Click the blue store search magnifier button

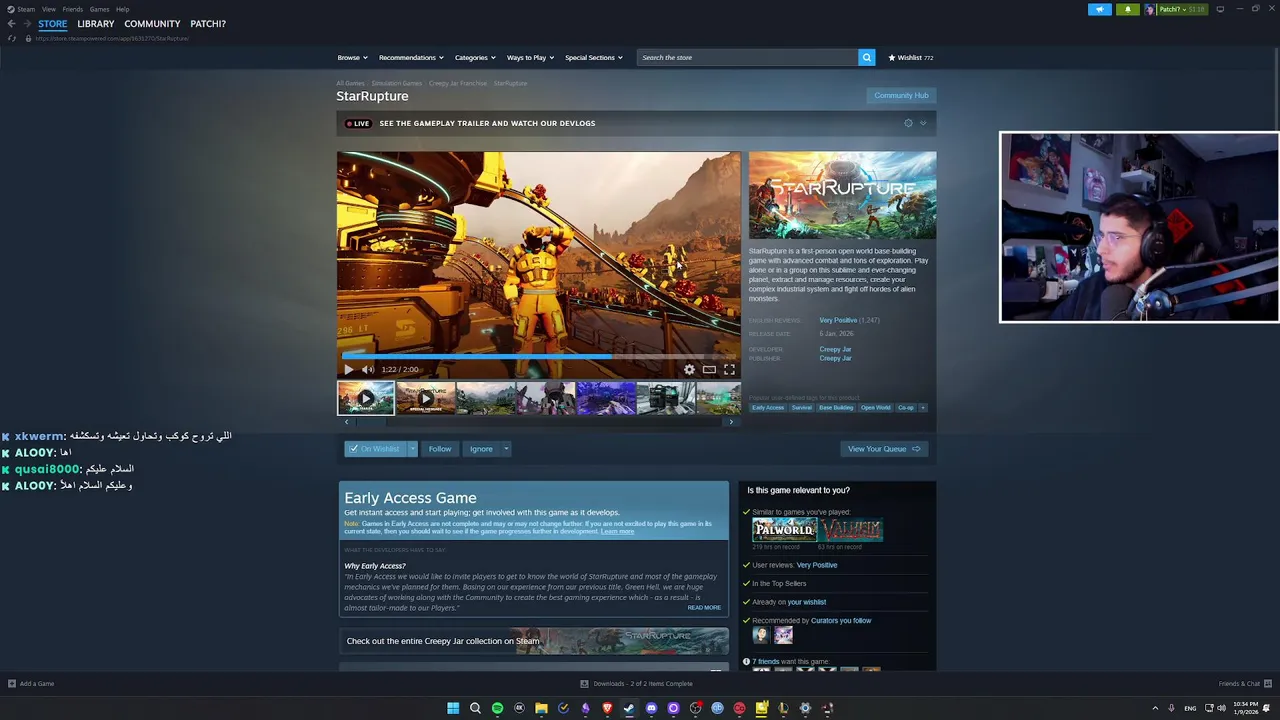click(867, 57)
